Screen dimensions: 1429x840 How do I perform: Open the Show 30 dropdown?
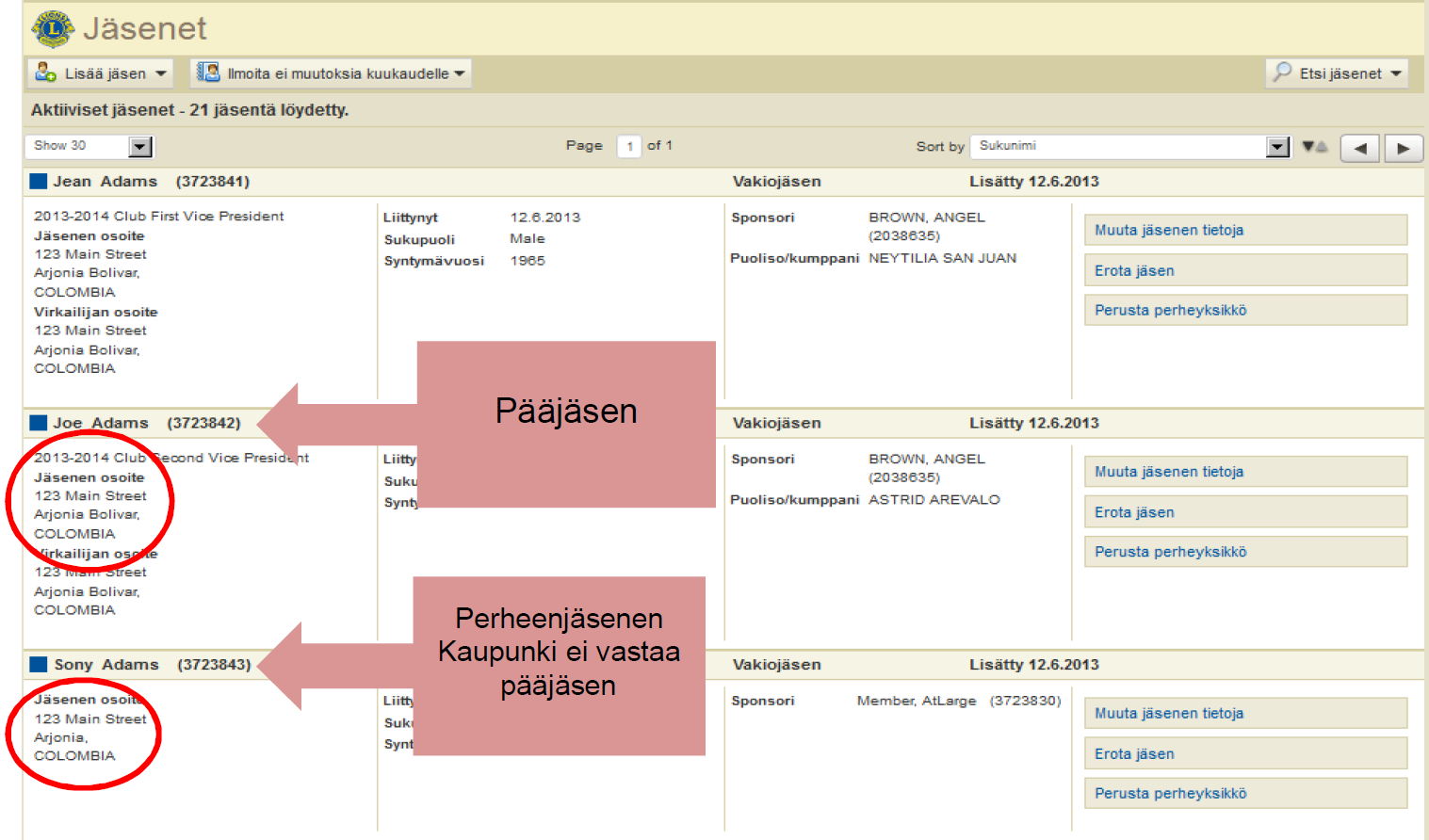pos(89,146)
